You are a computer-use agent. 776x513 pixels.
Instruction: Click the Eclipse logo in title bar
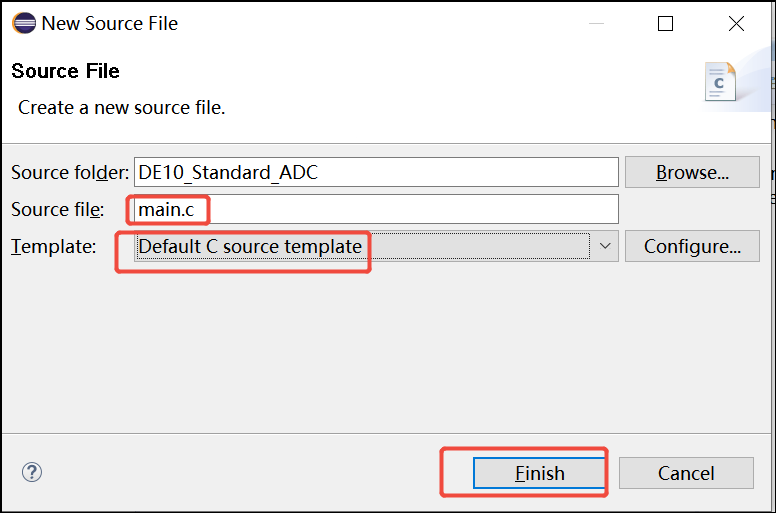(22, 23)
